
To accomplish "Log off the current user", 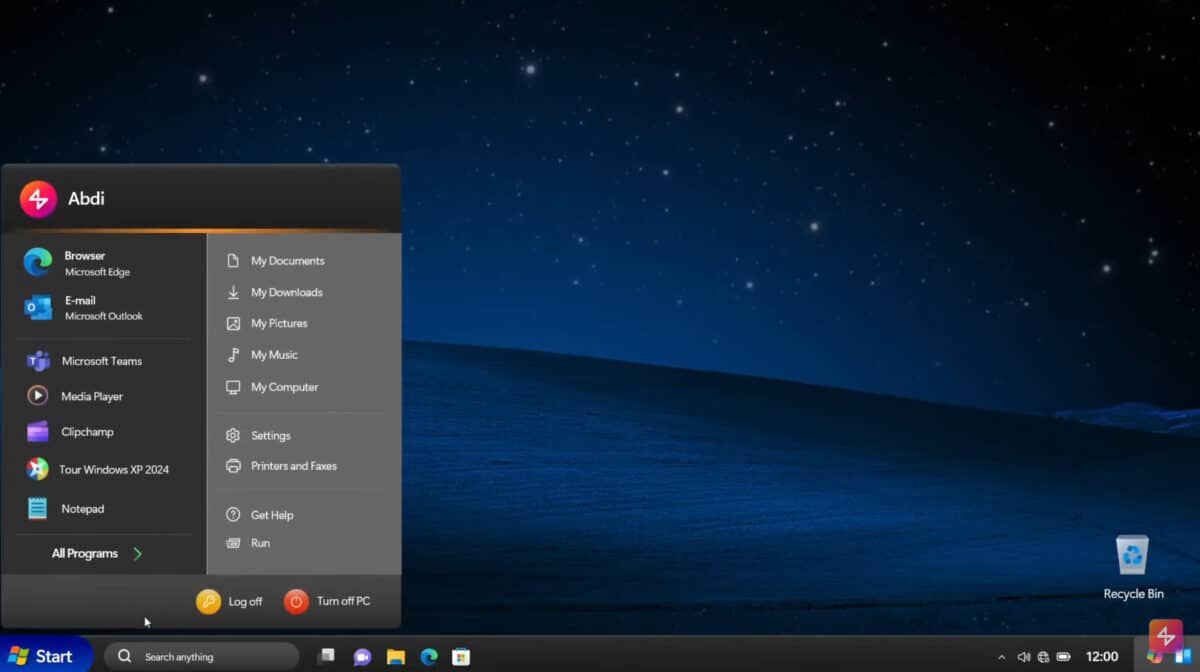I will pos(229,601).
